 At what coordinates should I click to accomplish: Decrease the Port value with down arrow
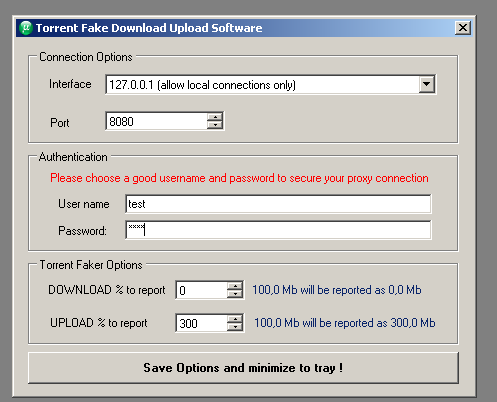(215, 125)
